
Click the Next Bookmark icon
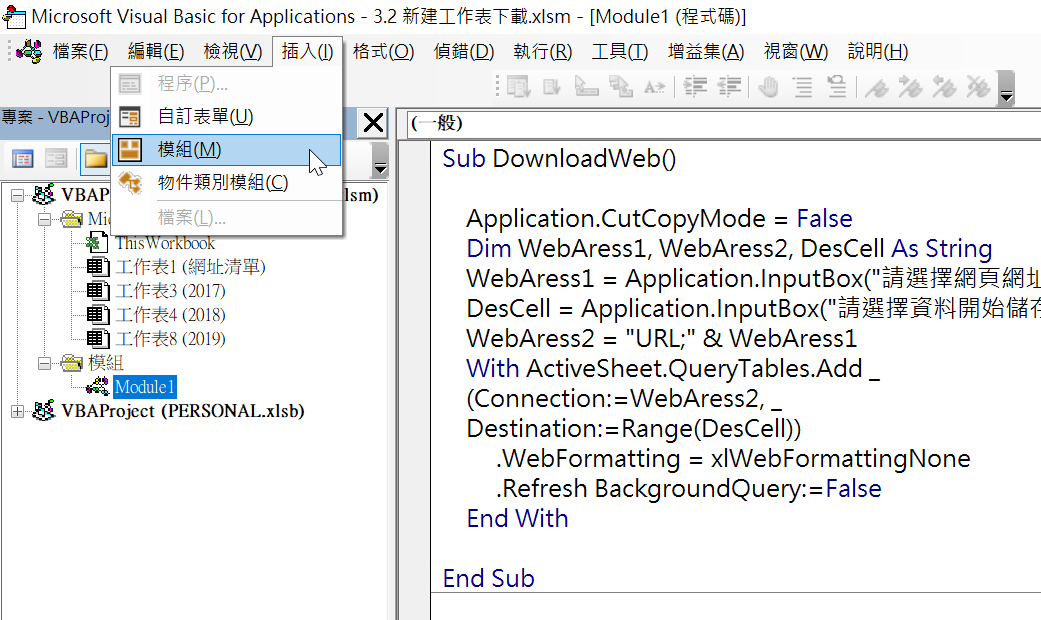pos(910,87)
